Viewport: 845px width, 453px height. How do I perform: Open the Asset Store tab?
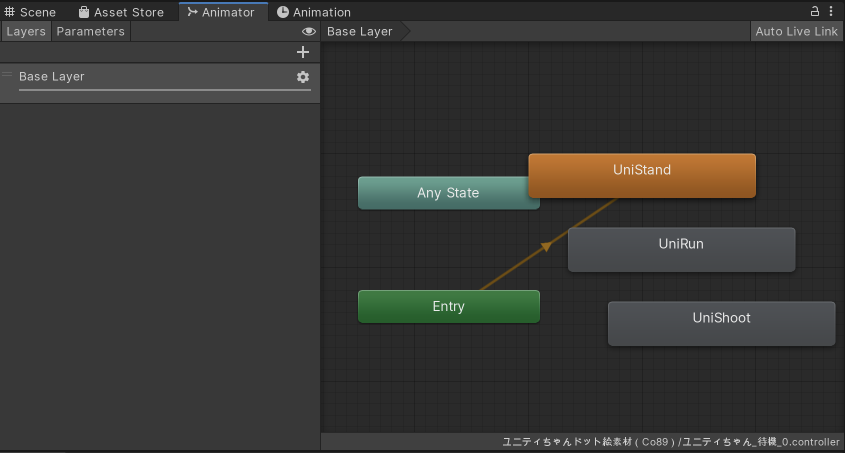pos(121,12)
